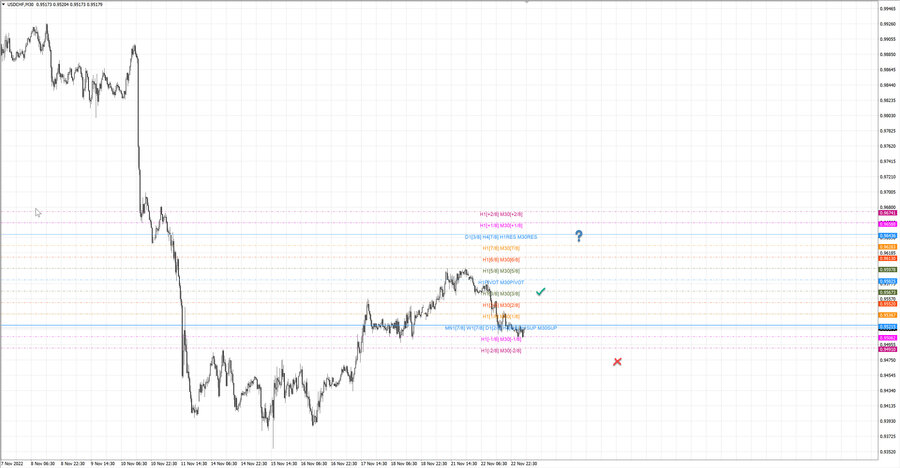Viewport: 900px width, 468px height.
Task: Click the blue question mark chart marker
Action: click(x=579, y=236)
